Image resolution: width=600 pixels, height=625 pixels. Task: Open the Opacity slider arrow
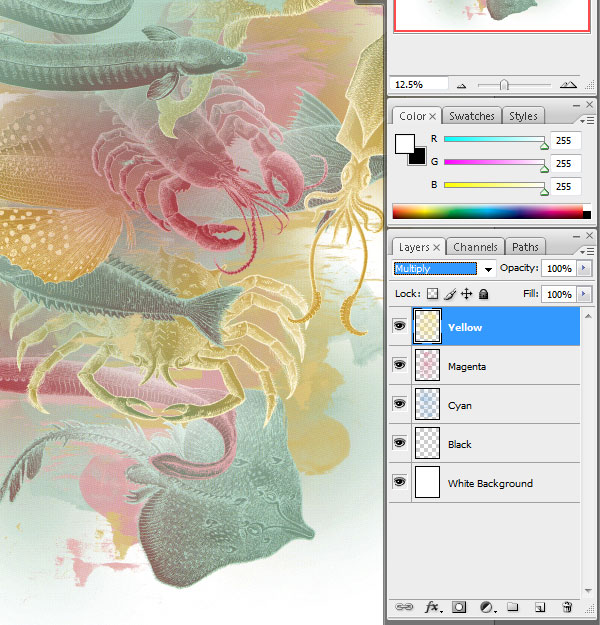pos(584,268)
